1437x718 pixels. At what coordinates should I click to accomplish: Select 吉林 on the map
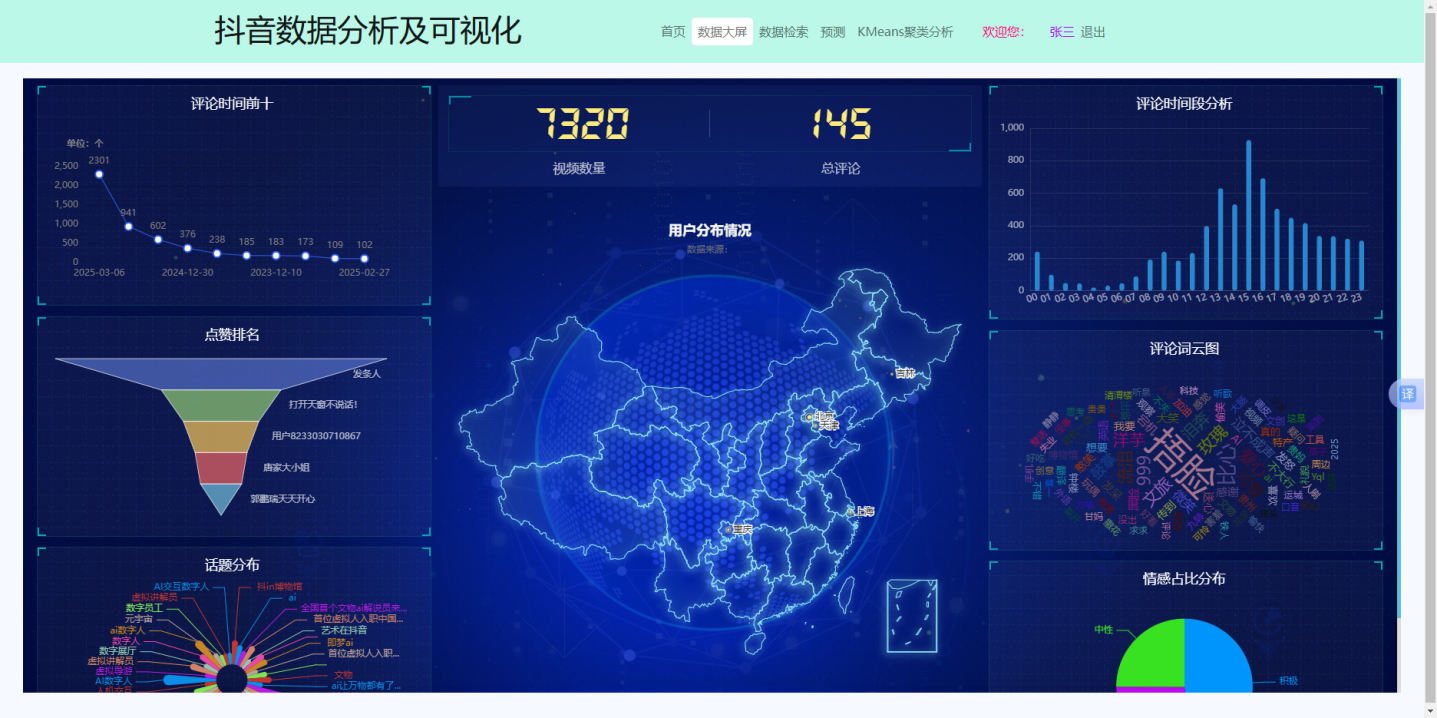[905, 373]
